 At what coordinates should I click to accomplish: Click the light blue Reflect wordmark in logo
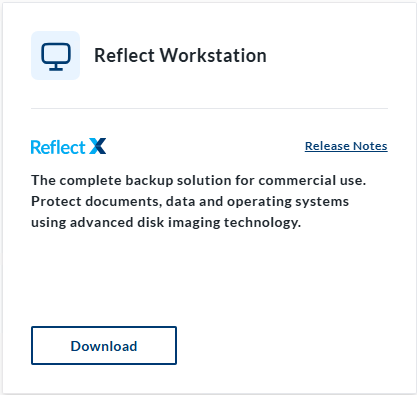tap(58, 147)
